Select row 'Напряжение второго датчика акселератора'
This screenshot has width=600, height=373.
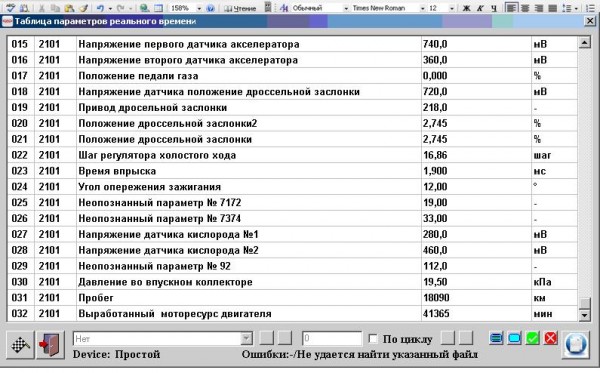click(x=292, y=60)
